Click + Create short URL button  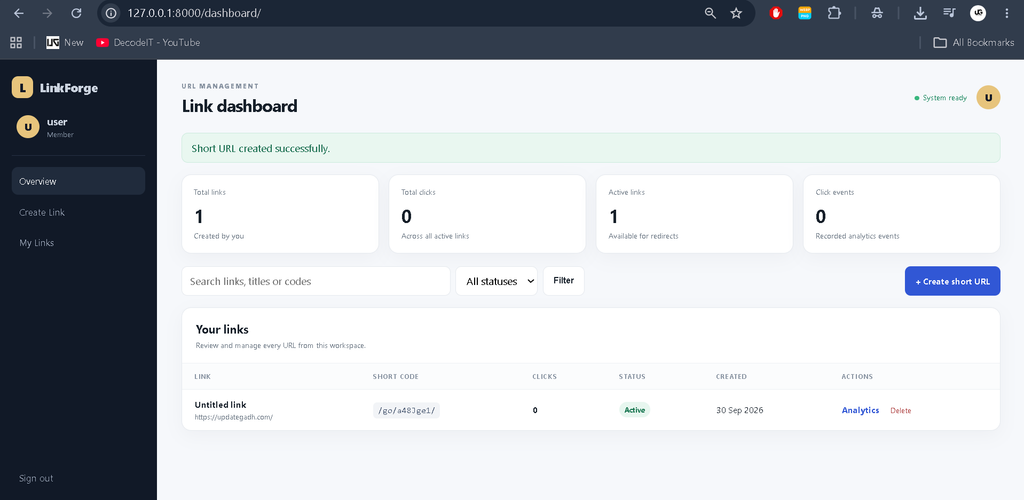click(x=952, y=281)
